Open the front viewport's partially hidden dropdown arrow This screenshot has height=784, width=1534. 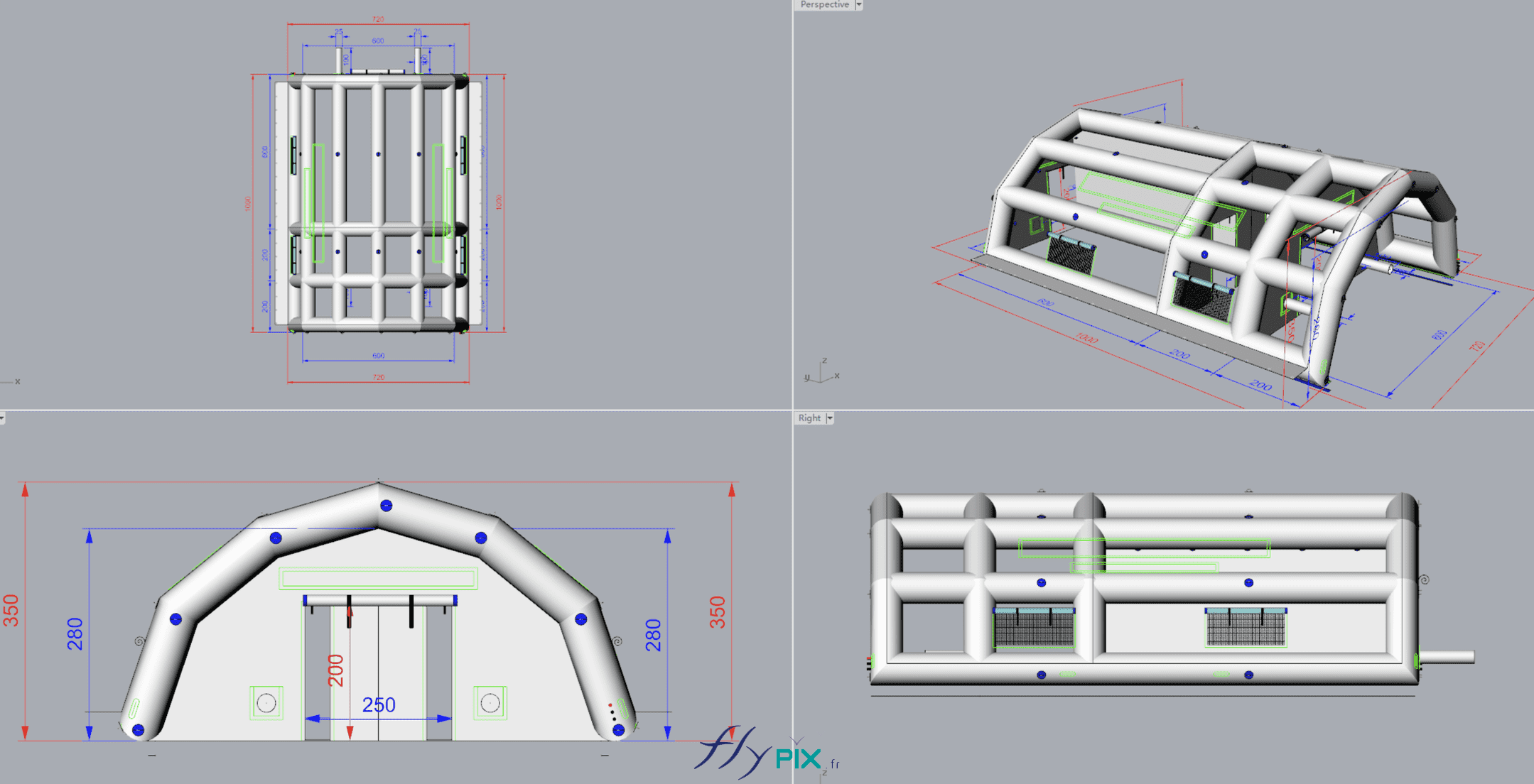coord(2,418)
